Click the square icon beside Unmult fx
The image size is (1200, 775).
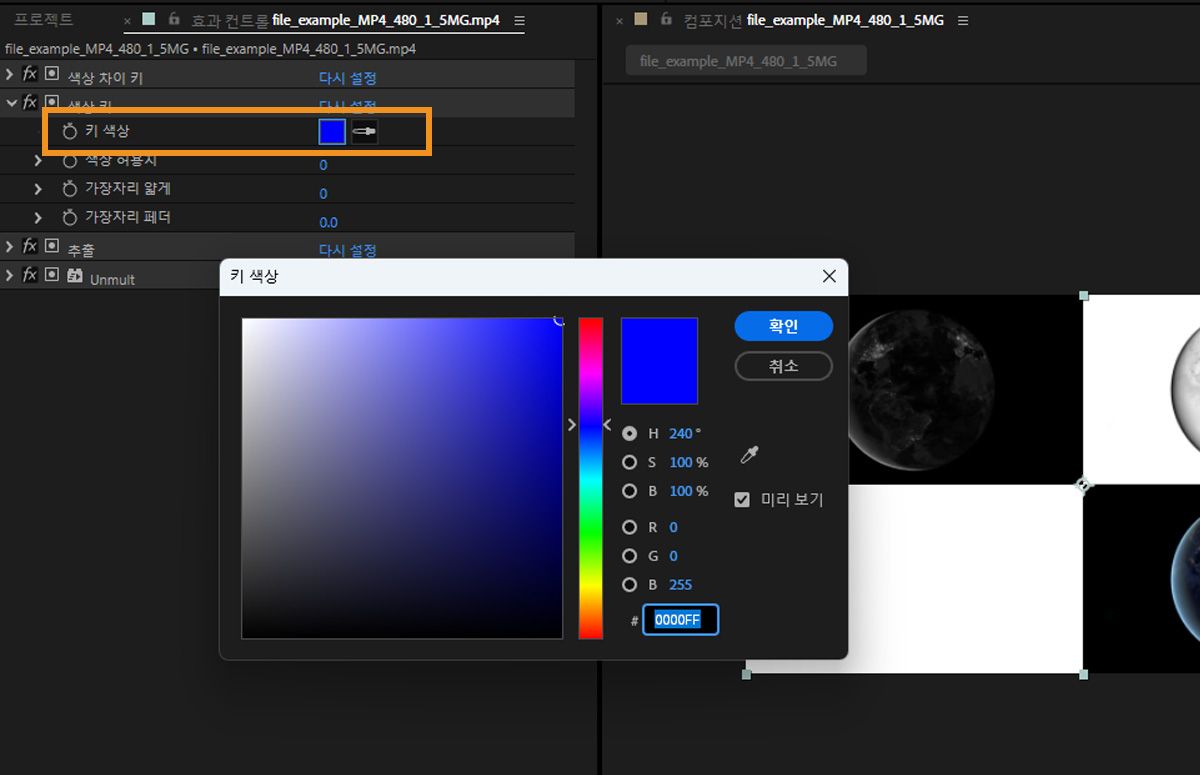[52, 274]
